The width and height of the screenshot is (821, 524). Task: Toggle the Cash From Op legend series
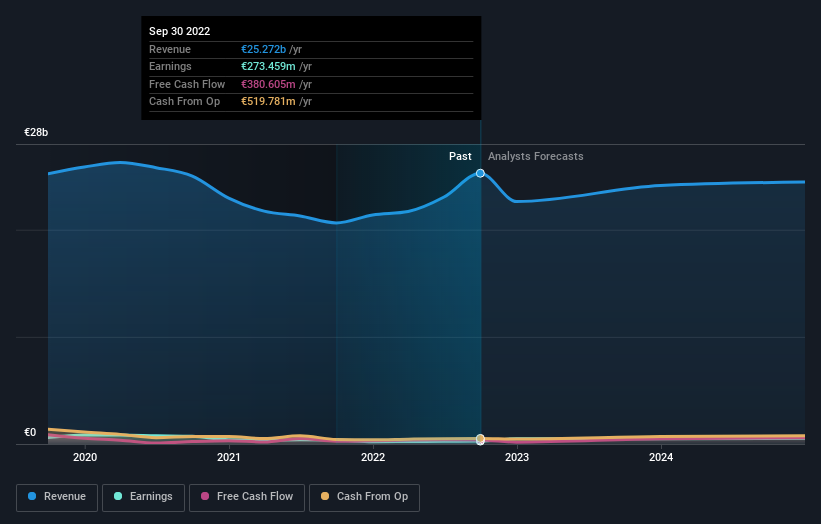[364, 497]
